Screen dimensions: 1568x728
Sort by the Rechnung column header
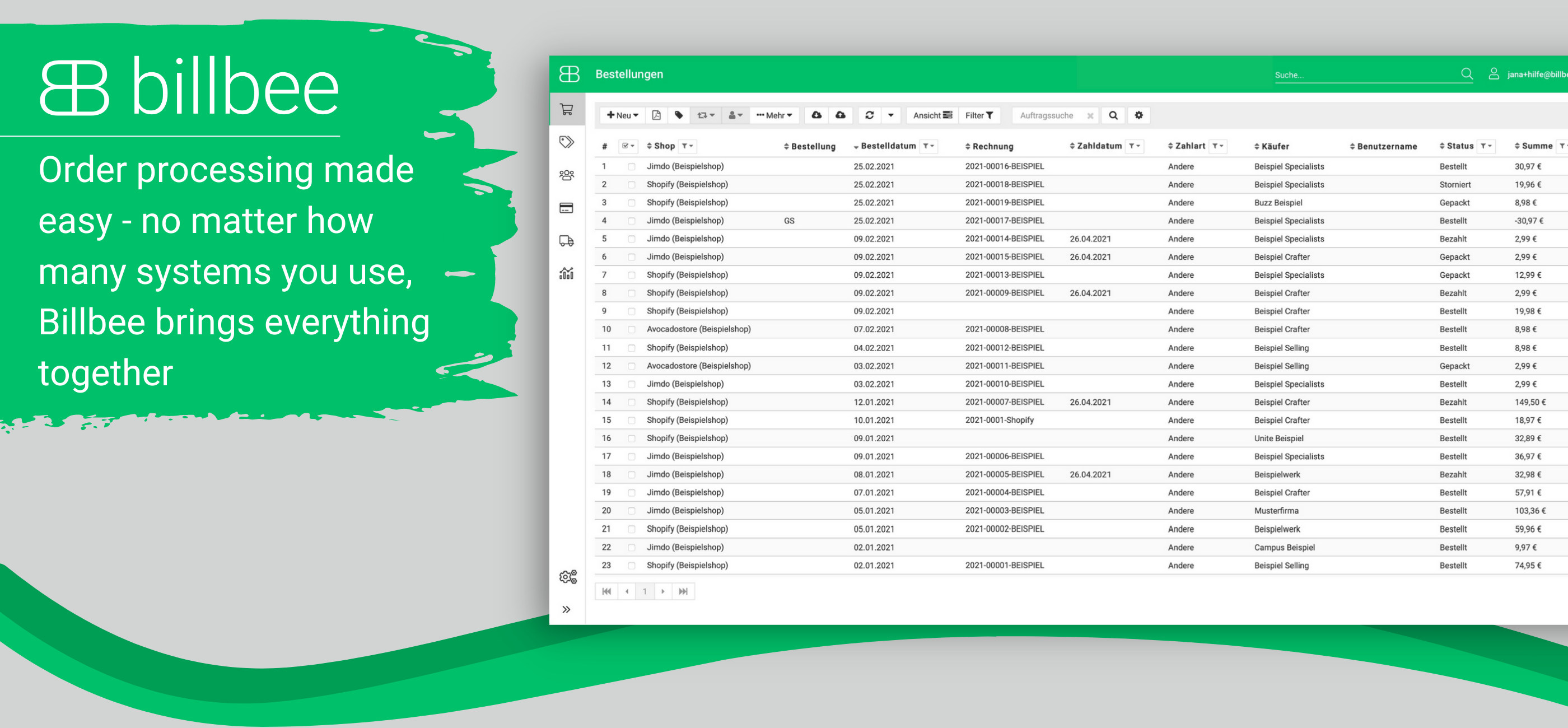[992, 146]
